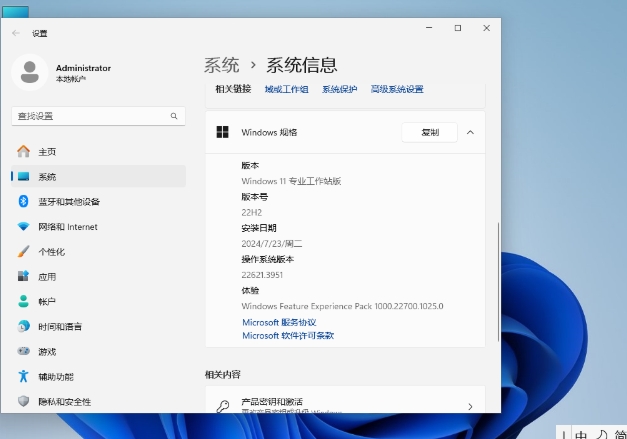Open Accessibility (辅助功能) icon

pos(23,377)
